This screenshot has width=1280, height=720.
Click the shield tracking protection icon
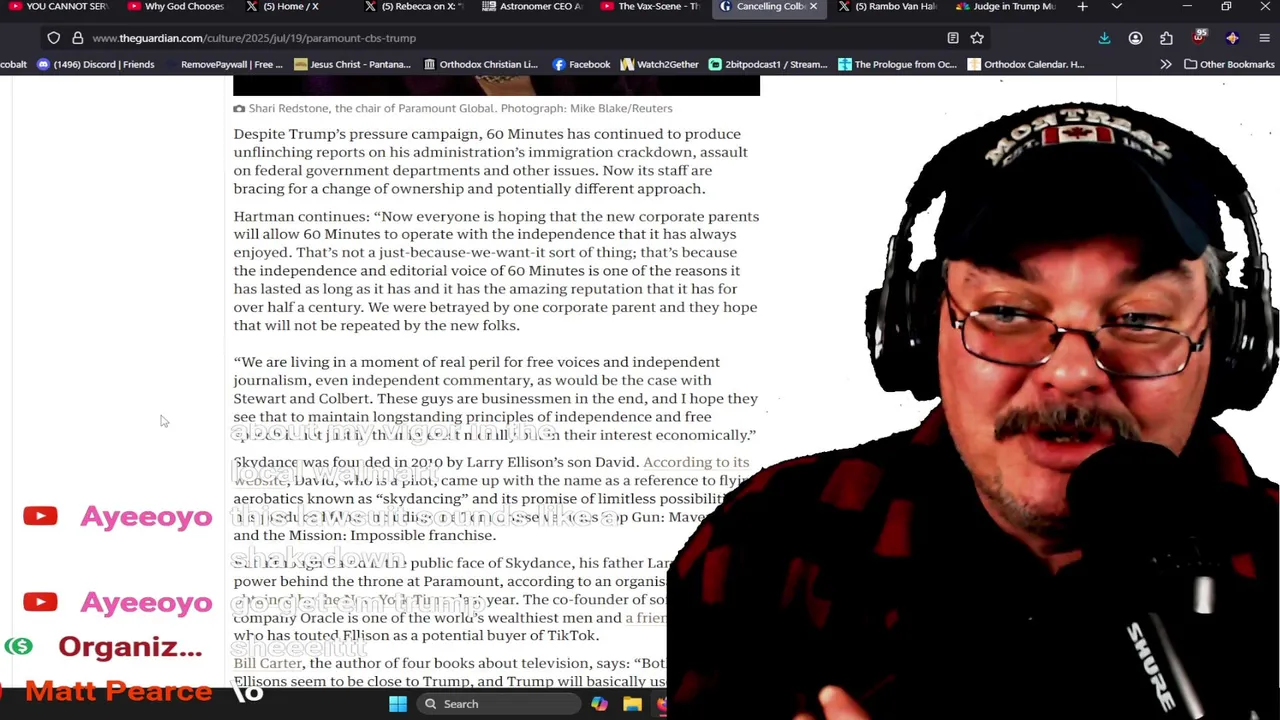point(54,38)
